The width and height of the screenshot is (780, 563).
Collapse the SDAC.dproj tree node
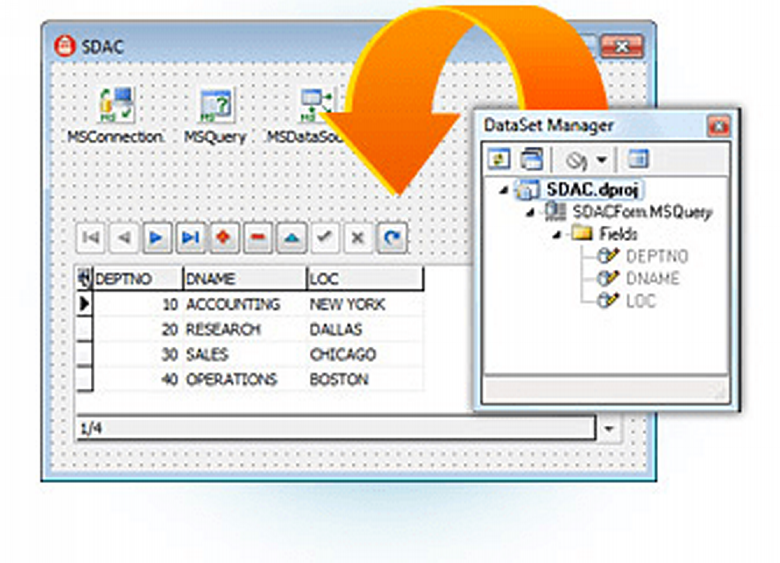click(x=504, y=190)
